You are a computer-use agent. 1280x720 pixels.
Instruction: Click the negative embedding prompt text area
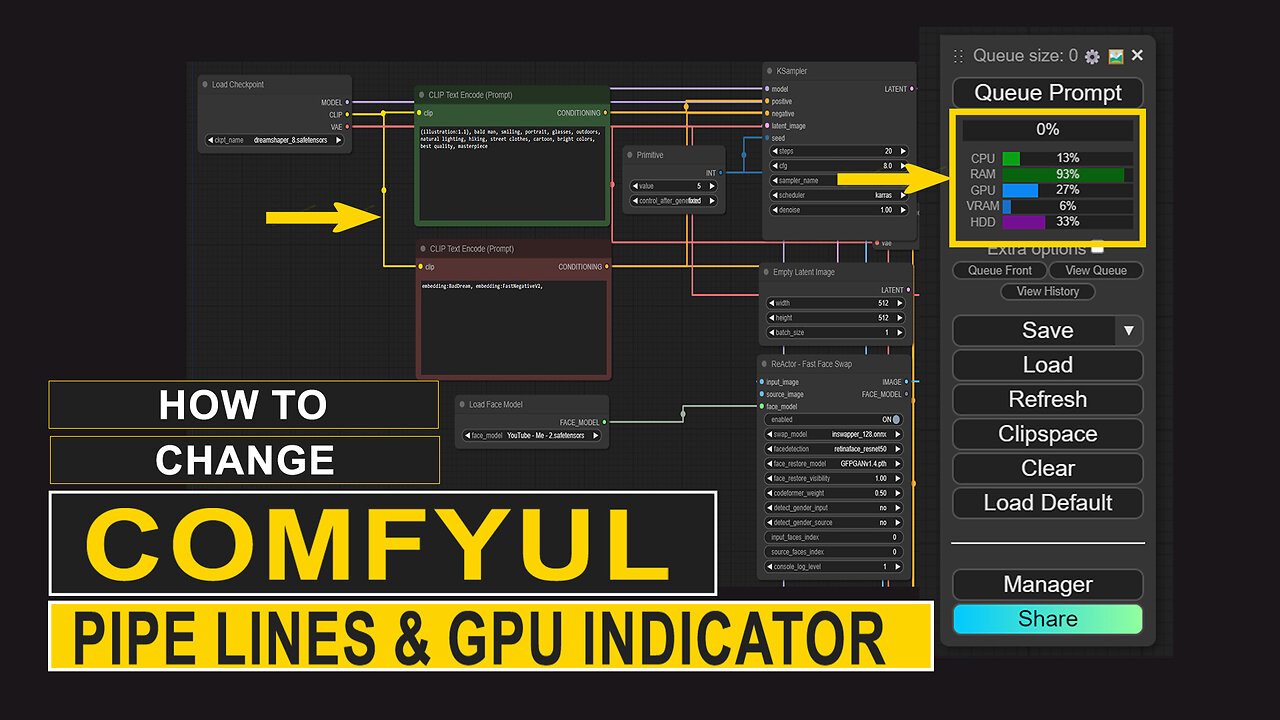(x=511, y=327)
